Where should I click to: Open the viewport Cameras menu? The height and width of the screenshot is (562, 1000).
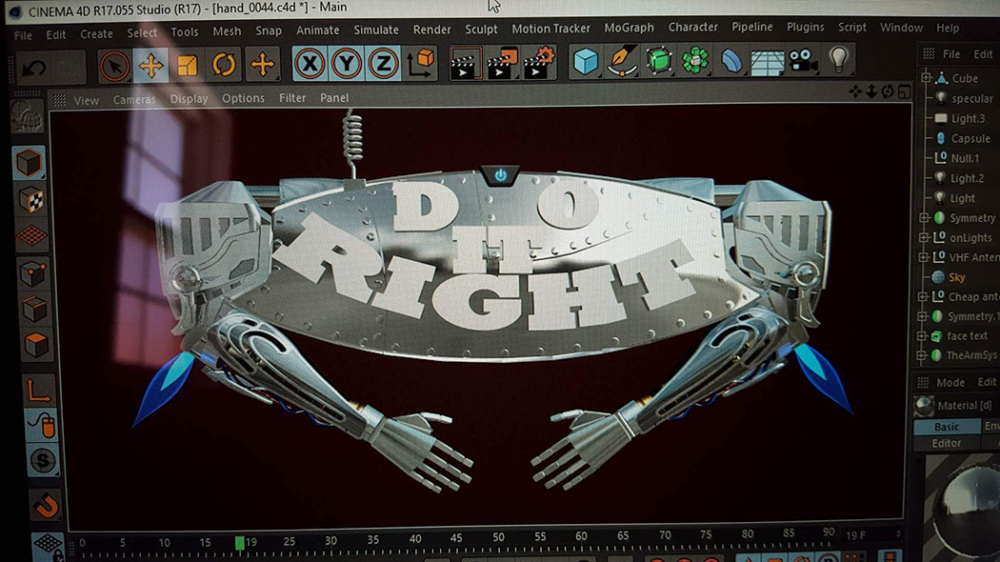134,99
